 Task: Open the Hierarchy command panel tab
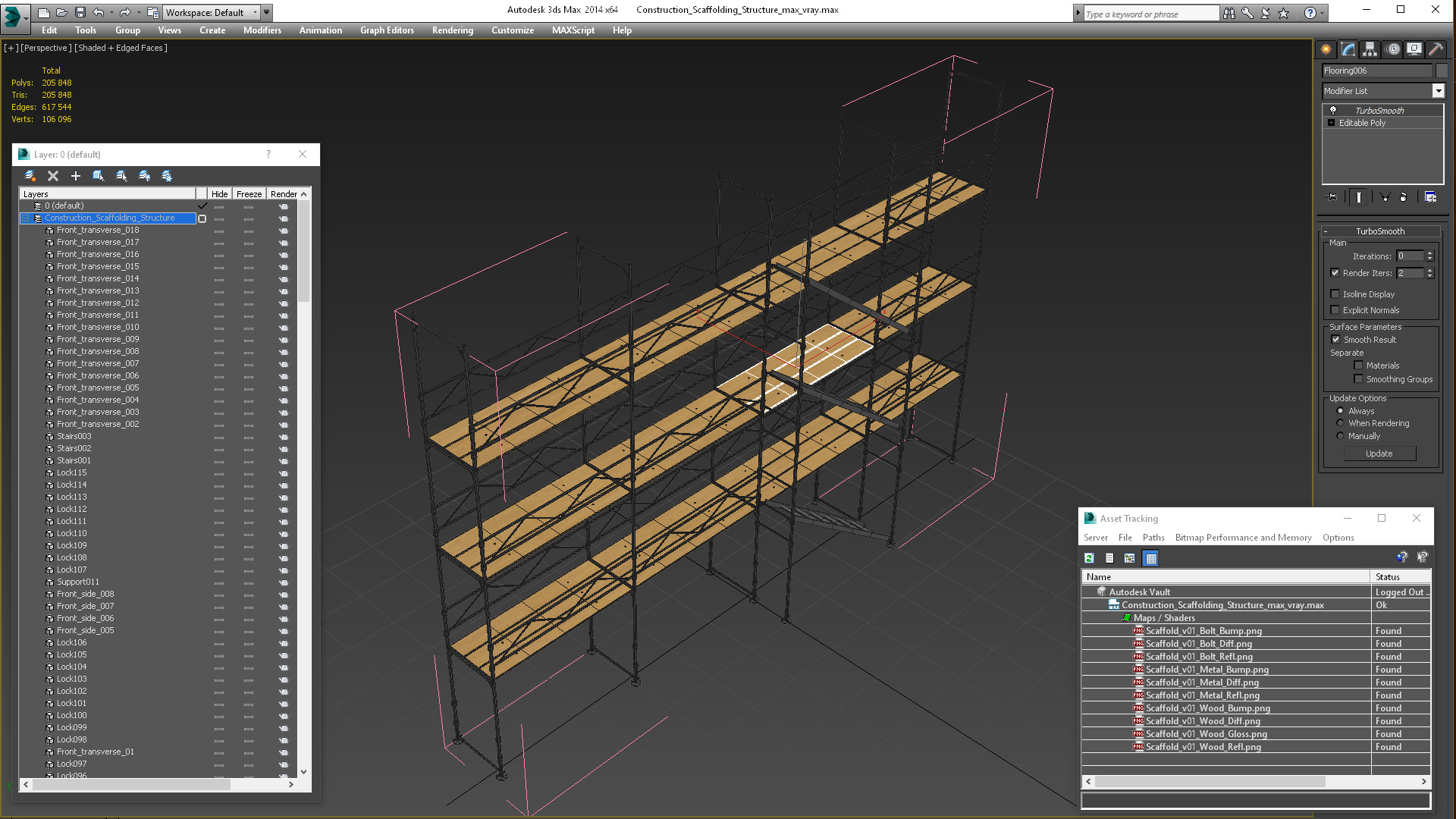pyautogui.click(x=1370, y=49)
